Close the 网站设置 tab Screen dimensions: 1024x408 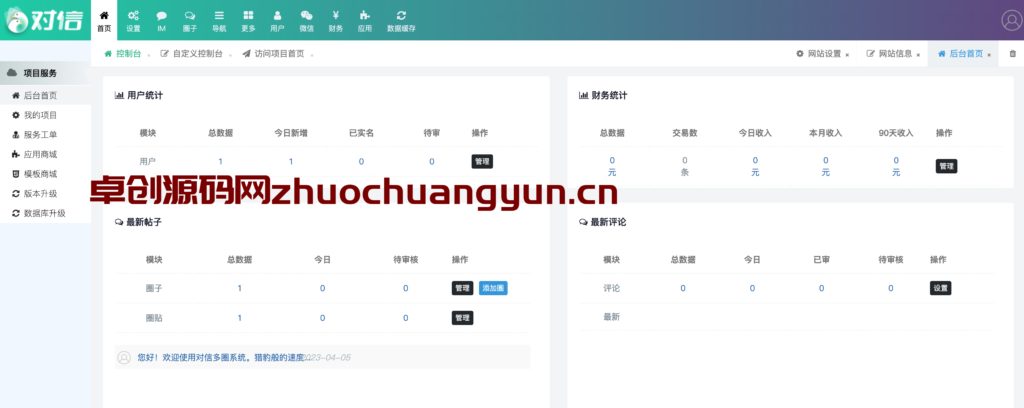click(x=847, y=55)
